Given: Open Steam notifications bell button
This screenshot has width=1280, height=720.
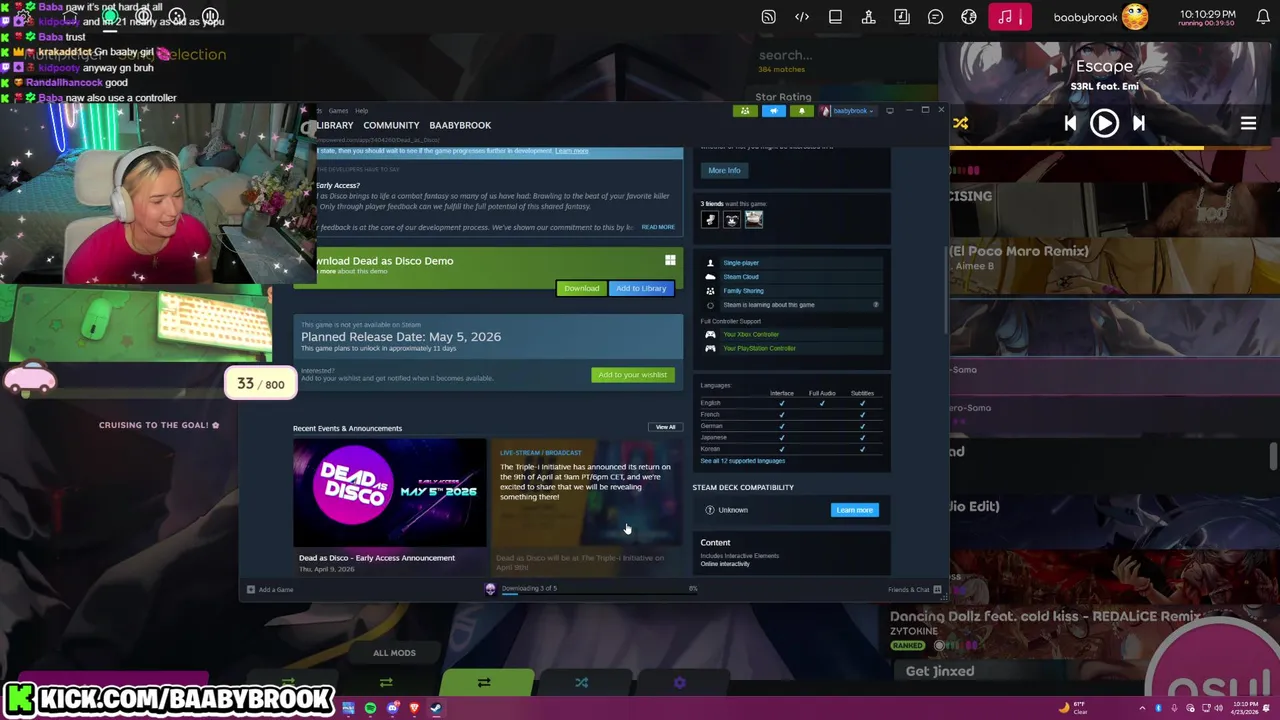Looking at the screenshot, I should coord(802,111).
